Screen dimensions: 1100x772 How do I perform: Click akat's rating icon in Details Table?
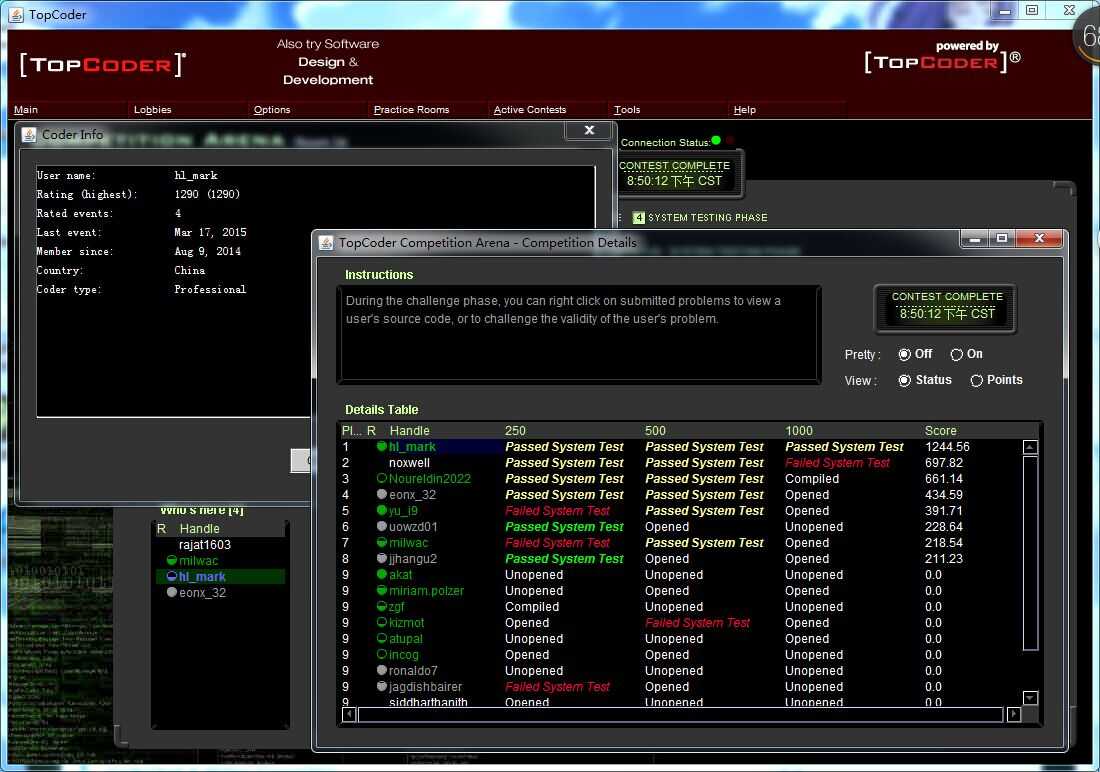coord(382,574)
